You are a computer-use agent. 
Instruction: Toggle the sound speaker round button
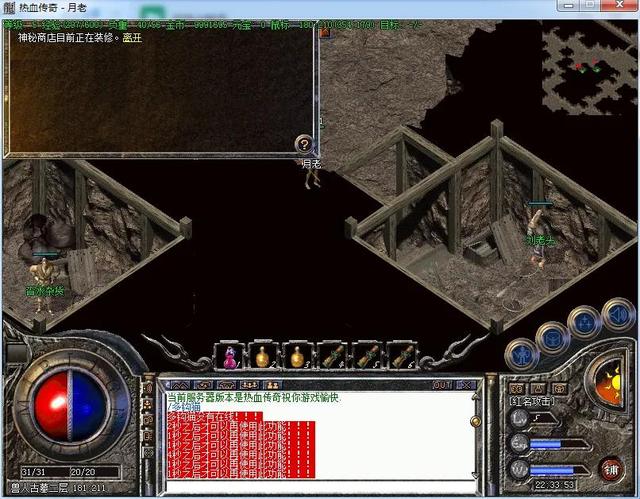(x=618, y=314)
